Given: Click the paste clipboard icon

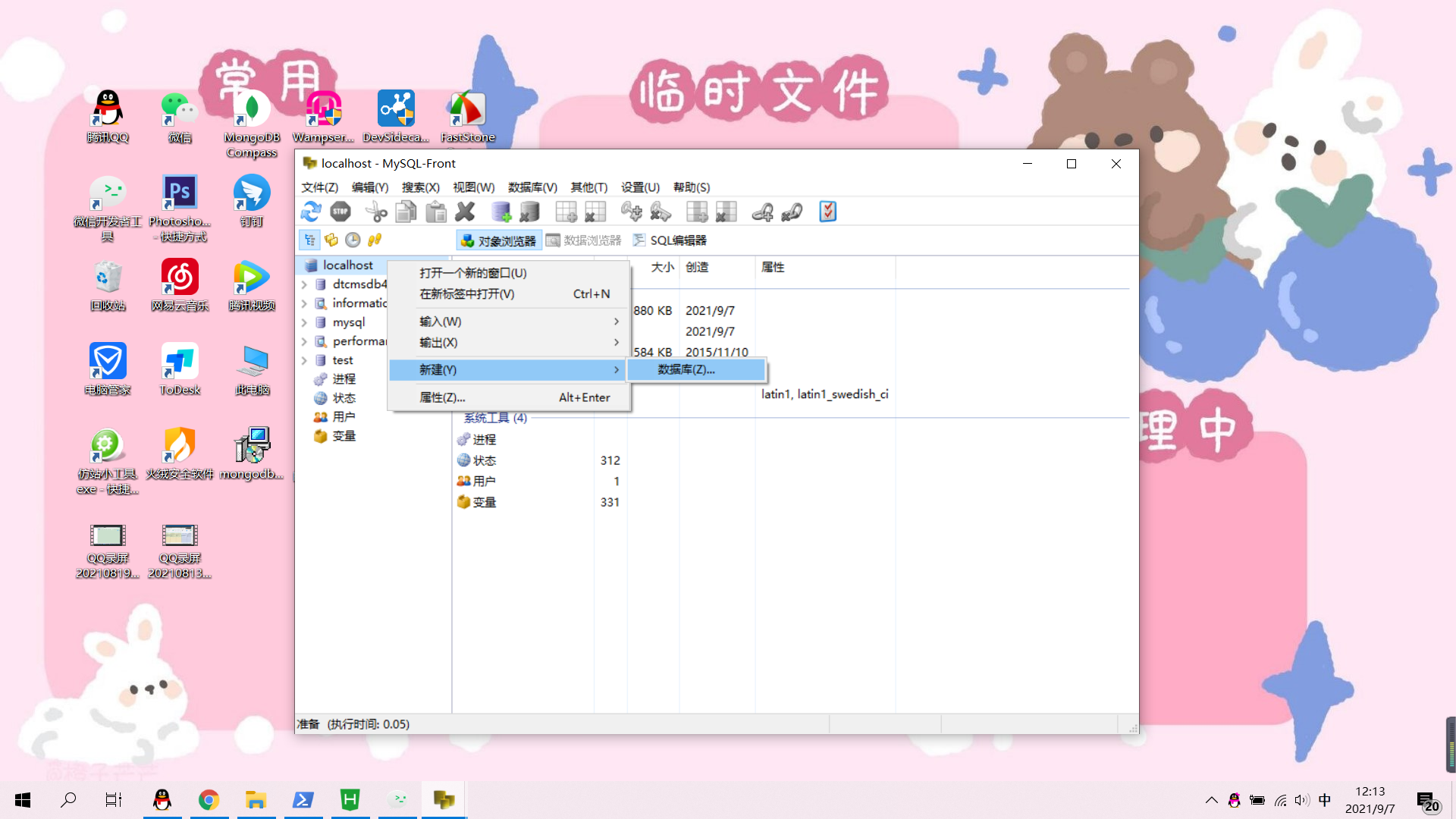Looking at the screenshot, I should point(435,212).
